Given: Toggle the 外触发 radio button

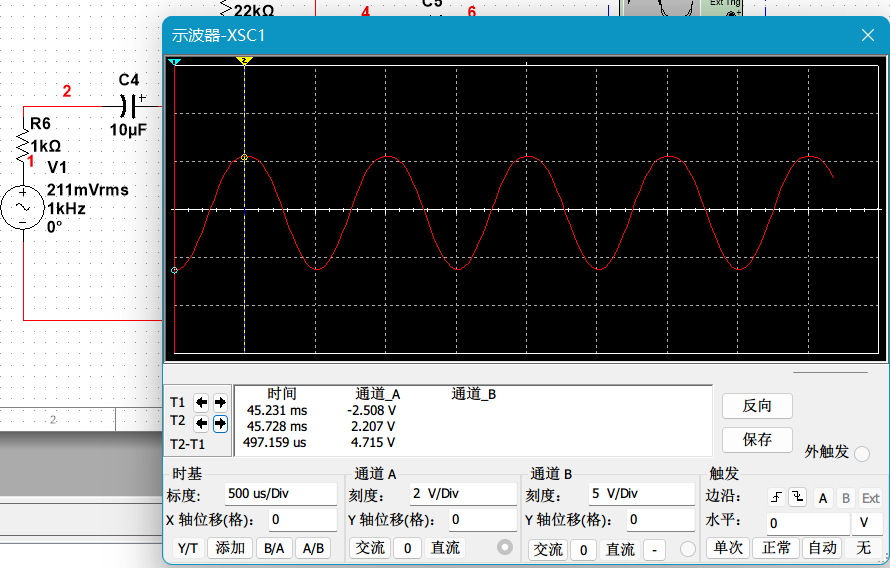Looking at the screenshot, I should coord(862,453).
